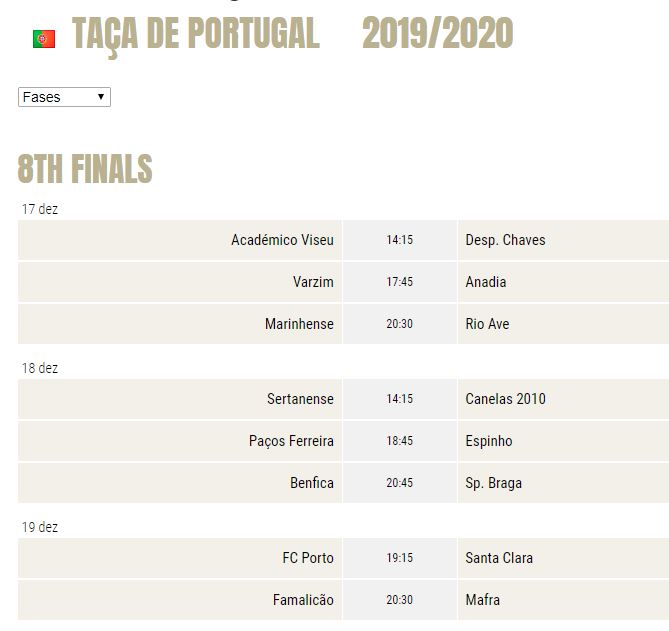
Task: Open the Famalicão team entry
Action: [x=303, y=599]
